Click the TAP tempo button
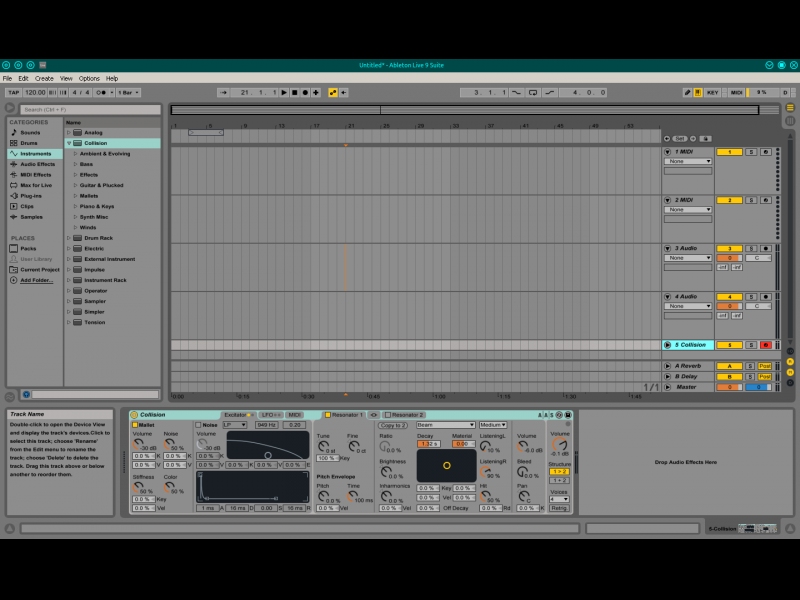The width and height of the screenshot is (800, 600). click(x=13, y=92)
